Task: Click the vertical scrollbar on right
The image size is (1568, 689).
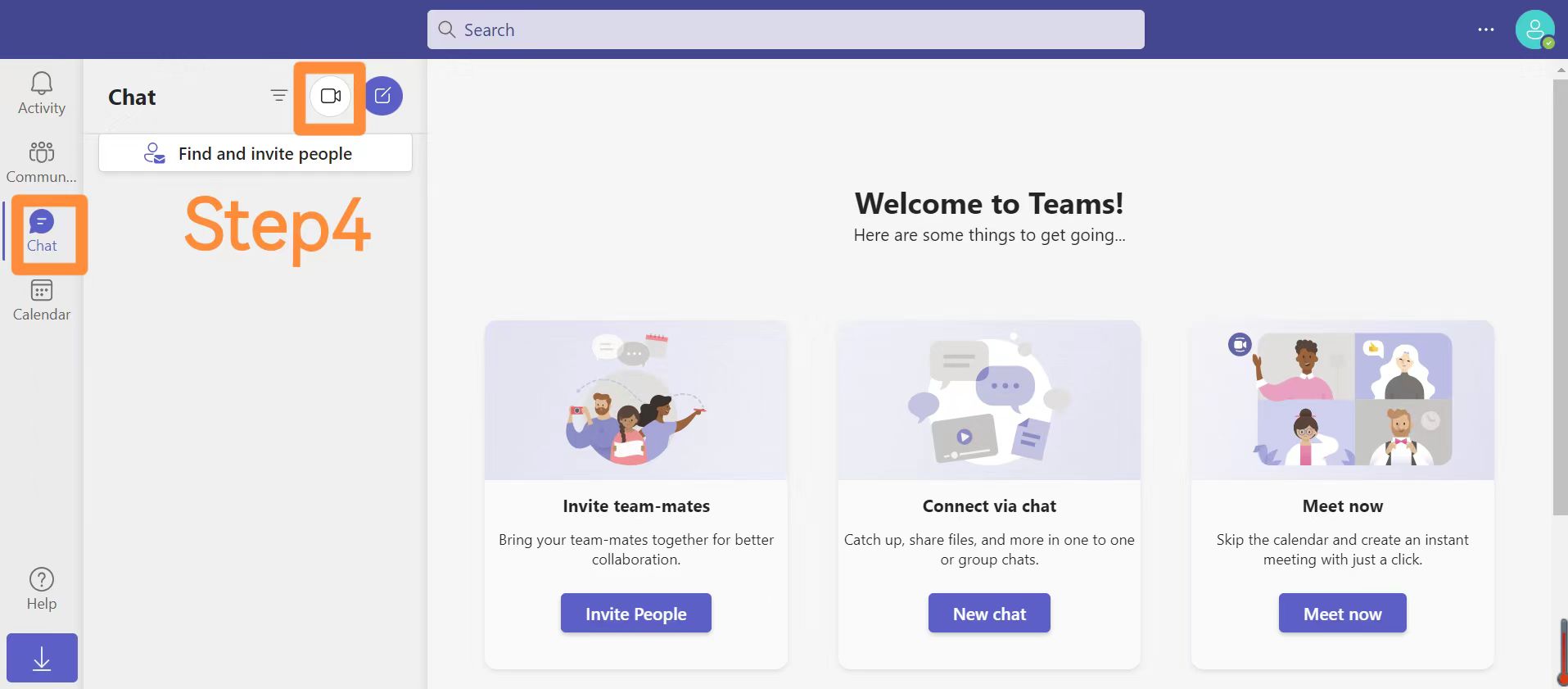Action: click(x=1560, y=299)
